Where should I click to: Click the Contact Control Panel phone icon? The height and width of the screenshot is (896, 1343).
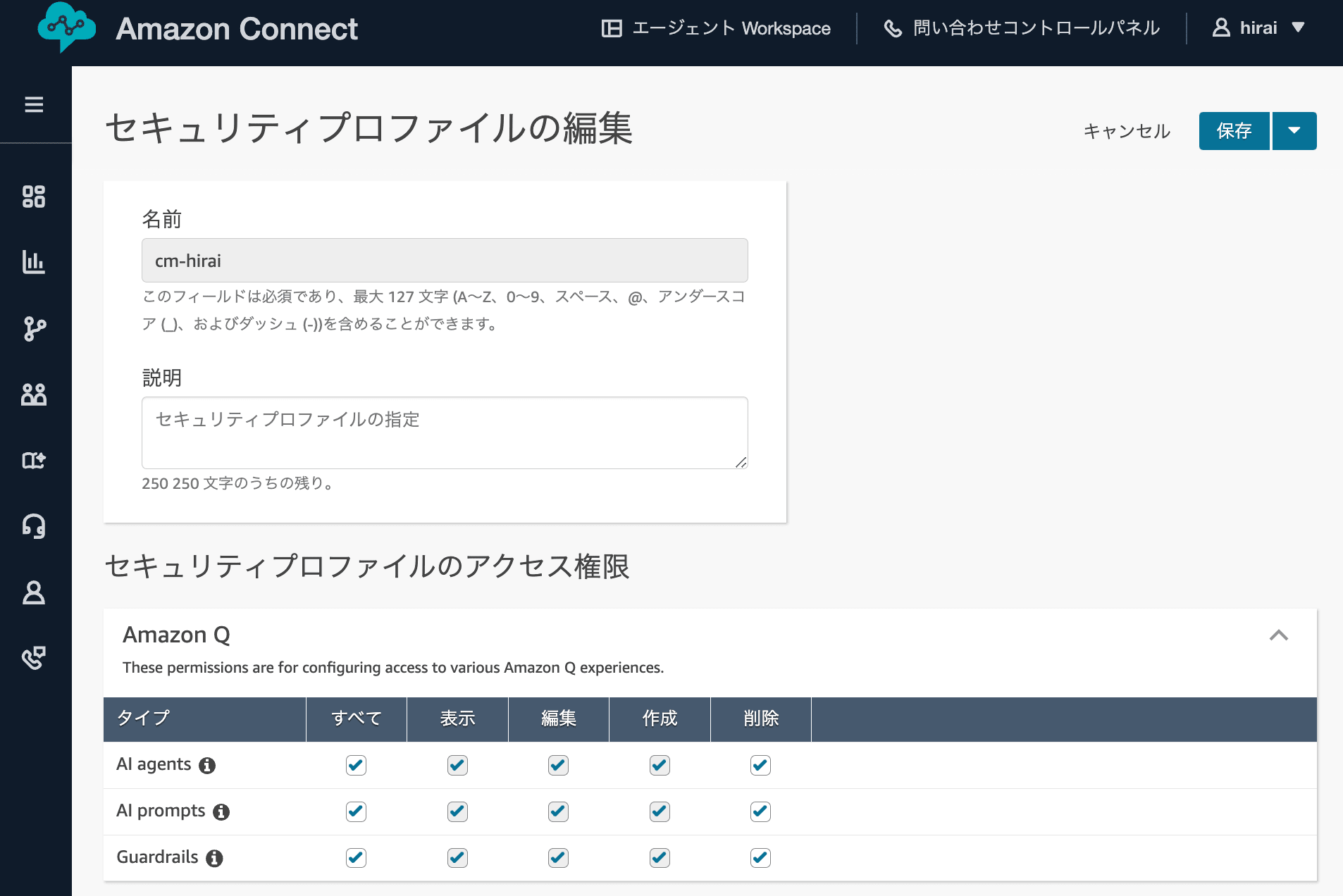[x=893, y=28]
